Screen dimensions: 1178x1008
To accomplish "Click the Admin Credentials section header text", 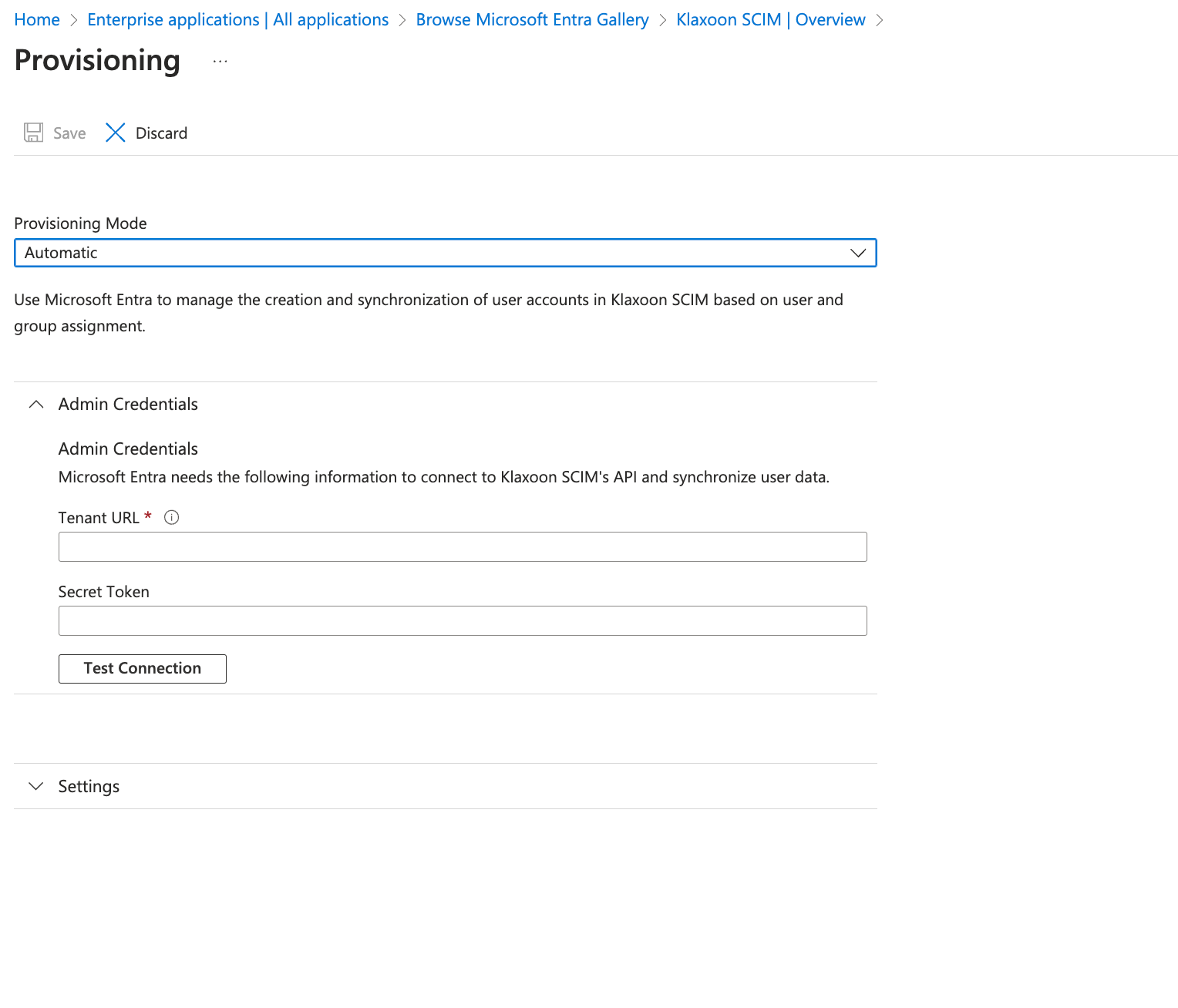I will [x=128, y=405].
